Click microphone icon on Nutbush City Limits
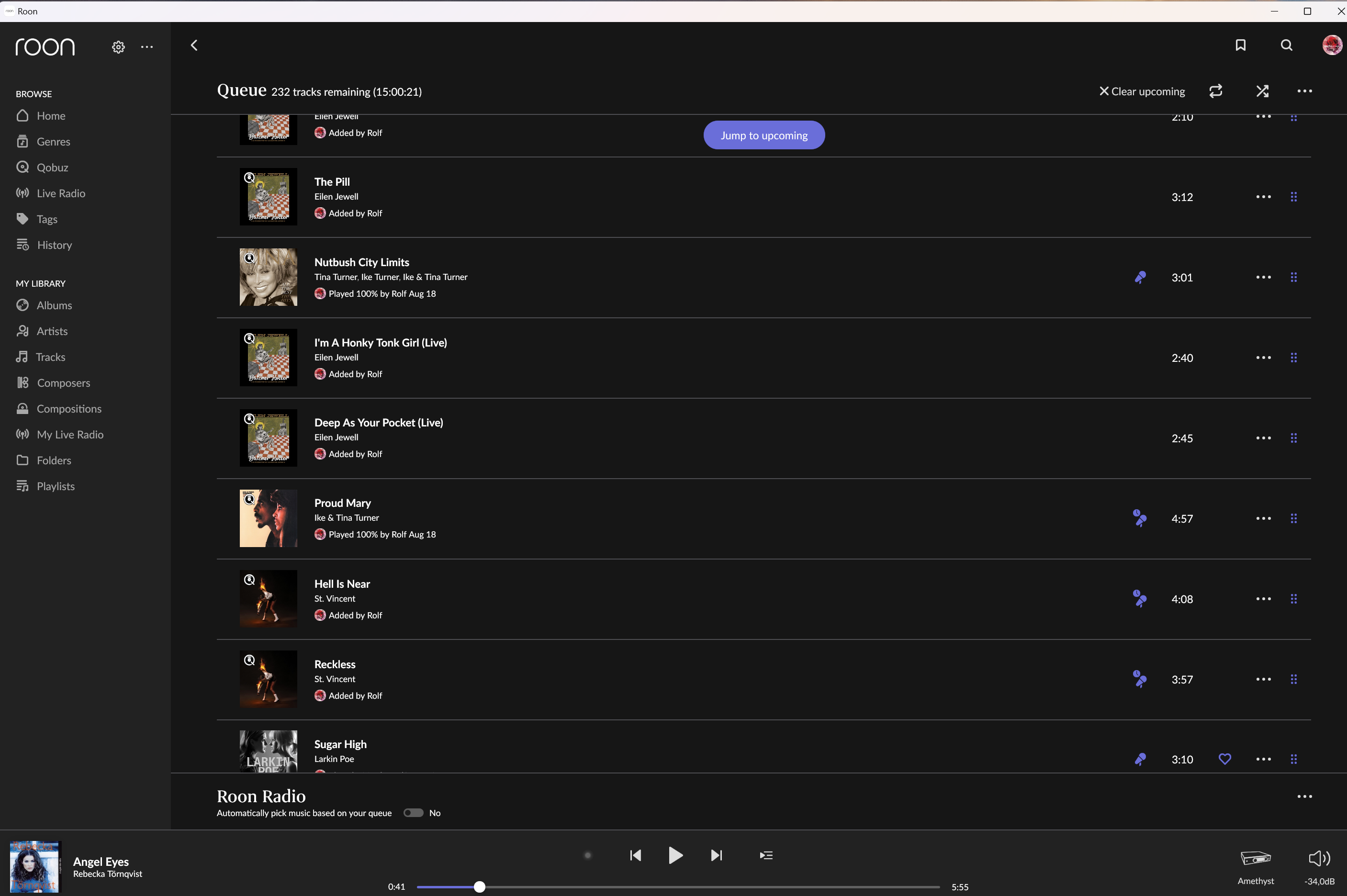1347x896 pixels. (x=1140, y=277)
